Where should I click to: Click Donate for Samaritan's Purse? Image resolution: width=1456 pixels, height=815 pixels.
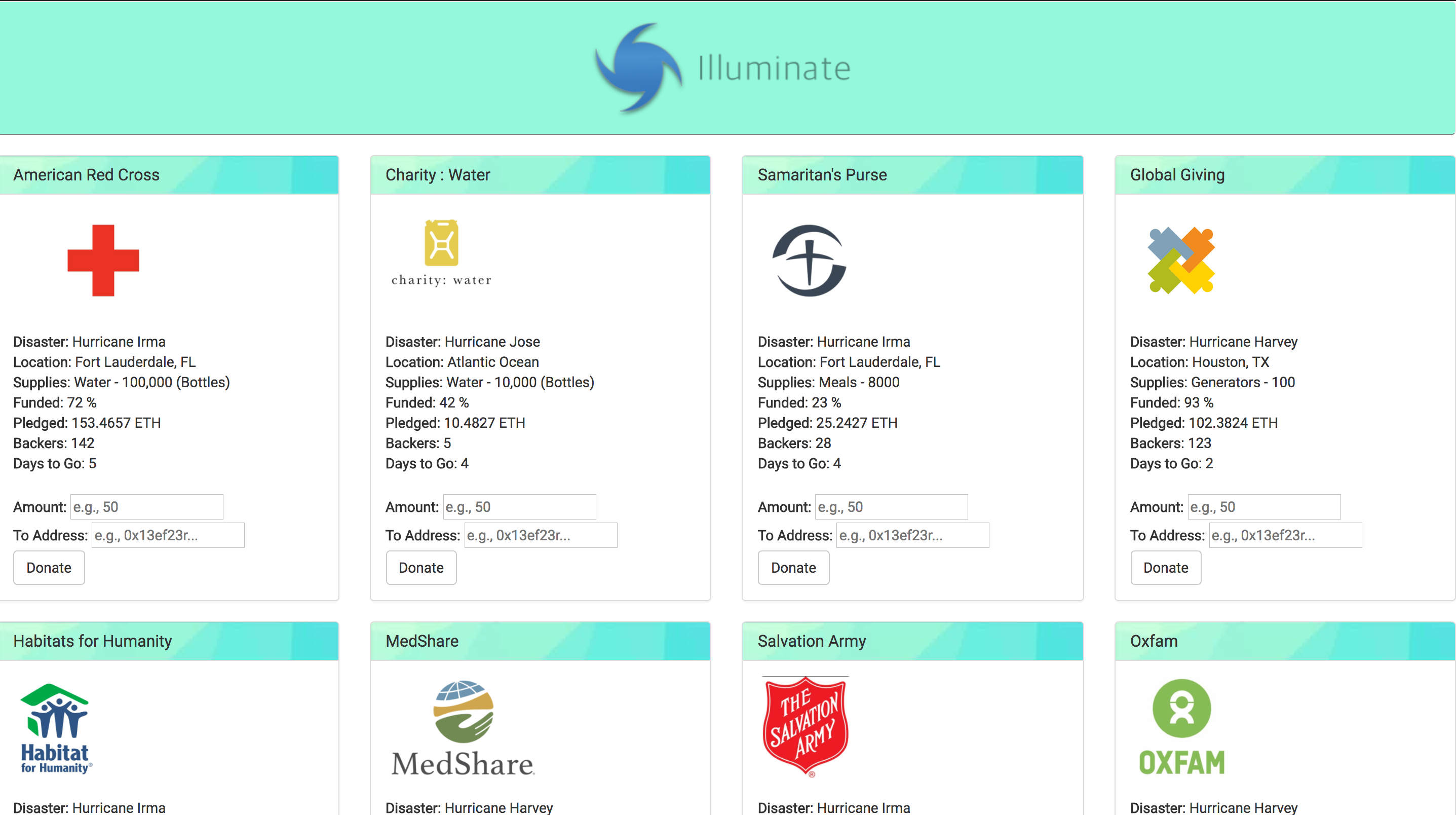793,567
